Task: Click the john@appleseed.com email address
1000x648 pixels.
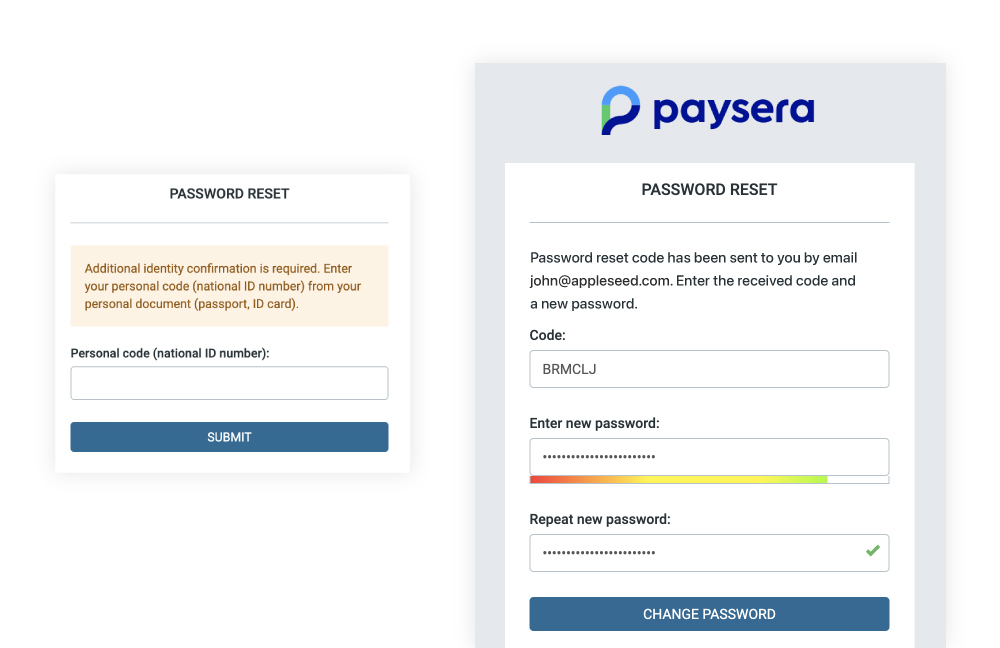Action: 600,281
